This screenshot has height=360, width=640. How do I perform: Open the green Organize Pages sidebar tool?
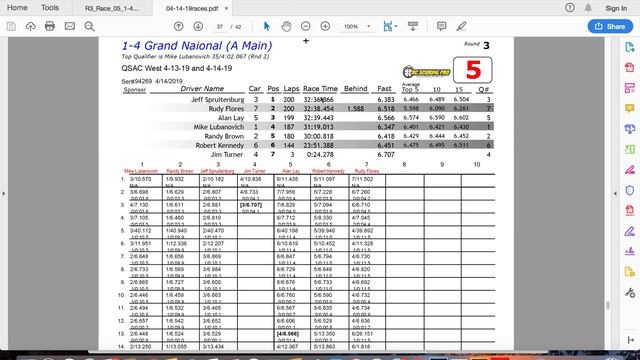[630, 149]
